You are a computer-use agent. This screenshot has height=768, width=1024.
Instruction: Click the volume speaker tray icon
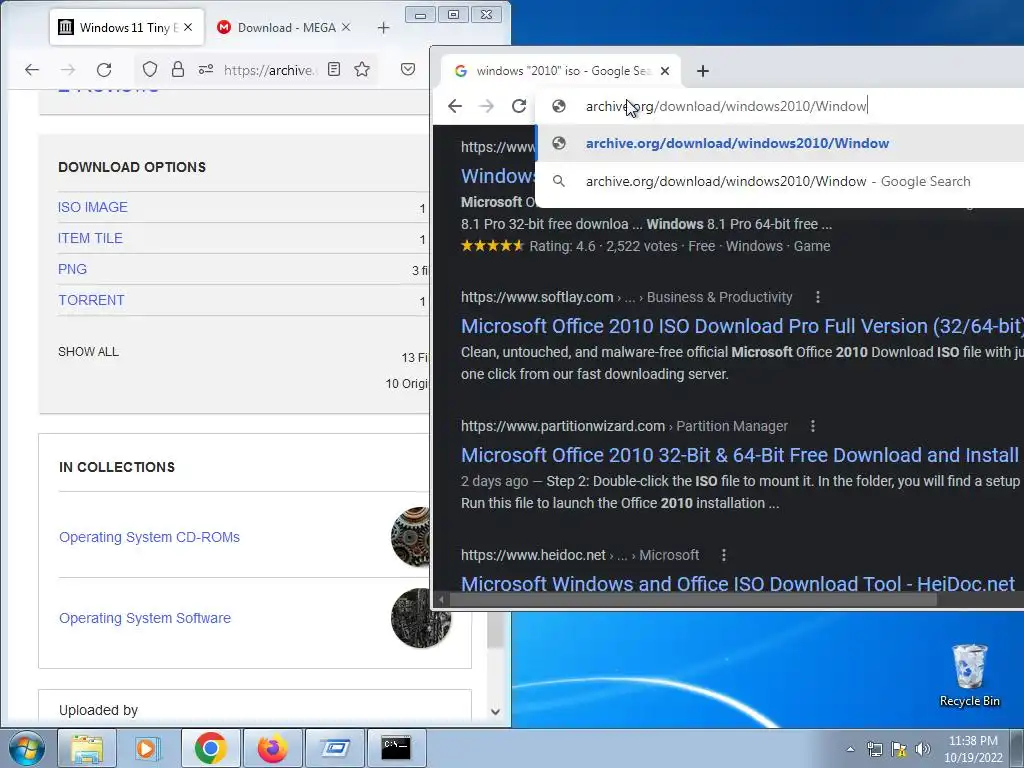(923, 749)
